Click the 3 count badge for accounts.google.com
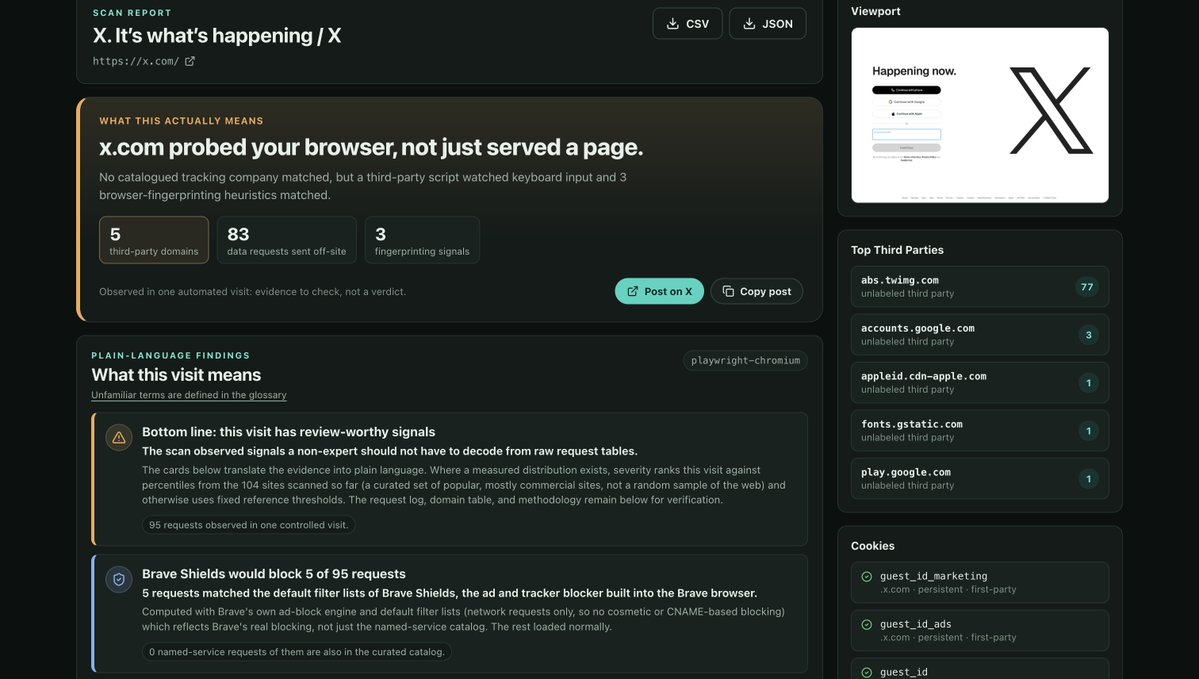Screen dimensions: 1199x679 pyautogui.click(x=1089, y=335)
